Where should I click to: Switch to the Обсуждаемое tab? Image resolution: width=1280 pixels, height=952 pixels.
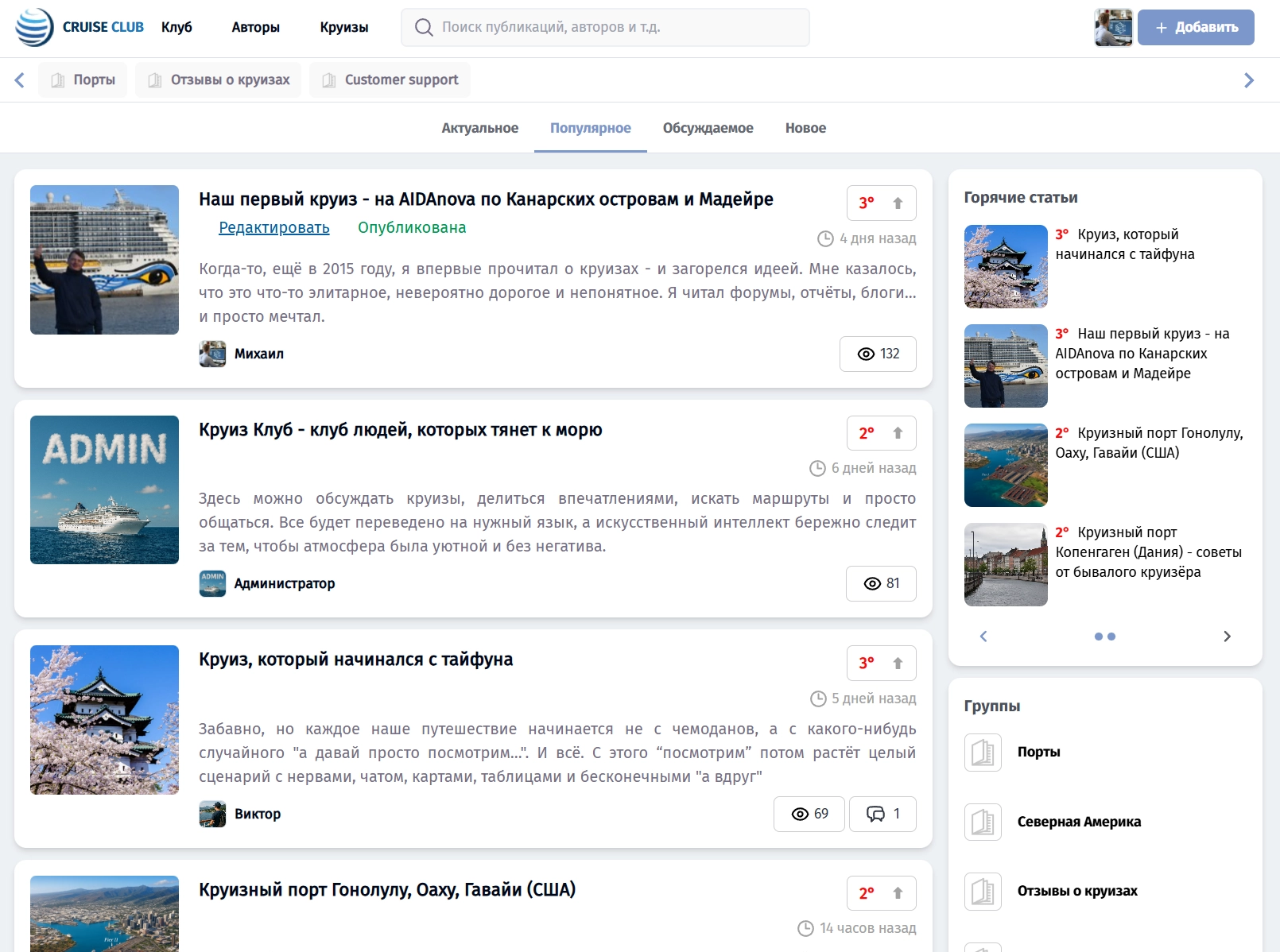click(709, 128)
